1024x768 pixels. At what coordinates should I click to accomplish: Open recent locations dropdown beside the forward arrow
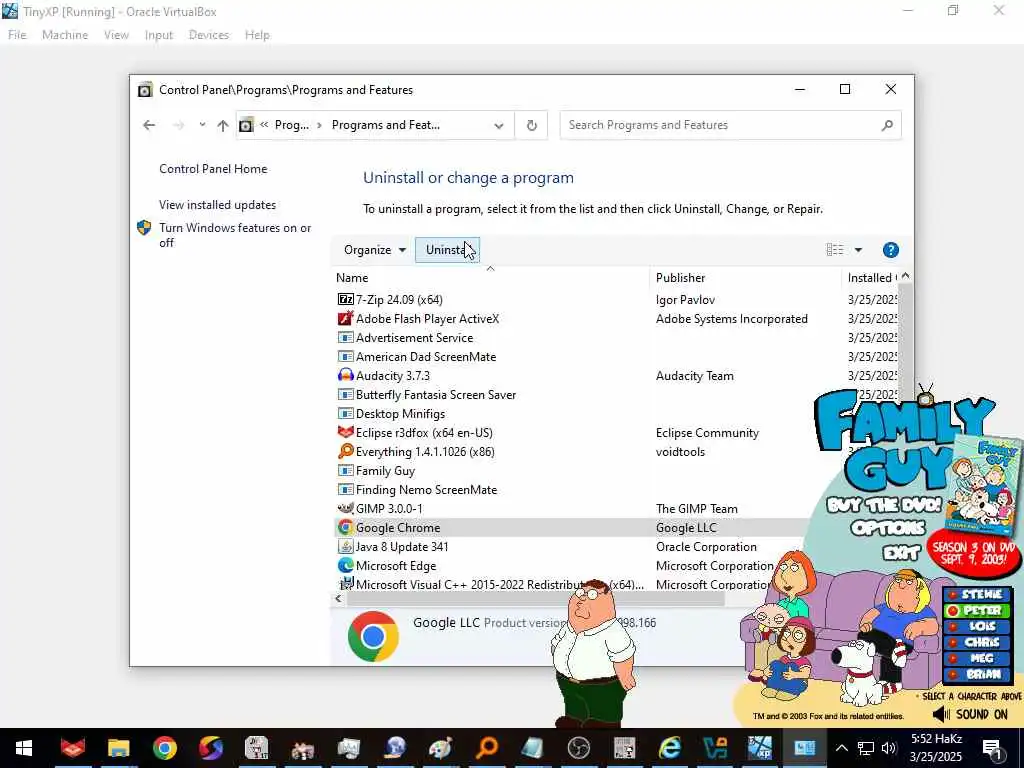[x=202, y=124]
